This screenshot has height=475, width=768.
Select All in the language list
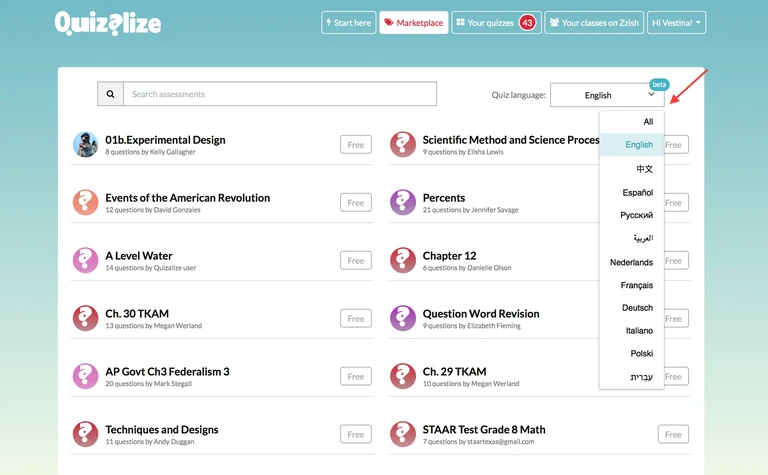pyautogui.click(x=647, y=122)
